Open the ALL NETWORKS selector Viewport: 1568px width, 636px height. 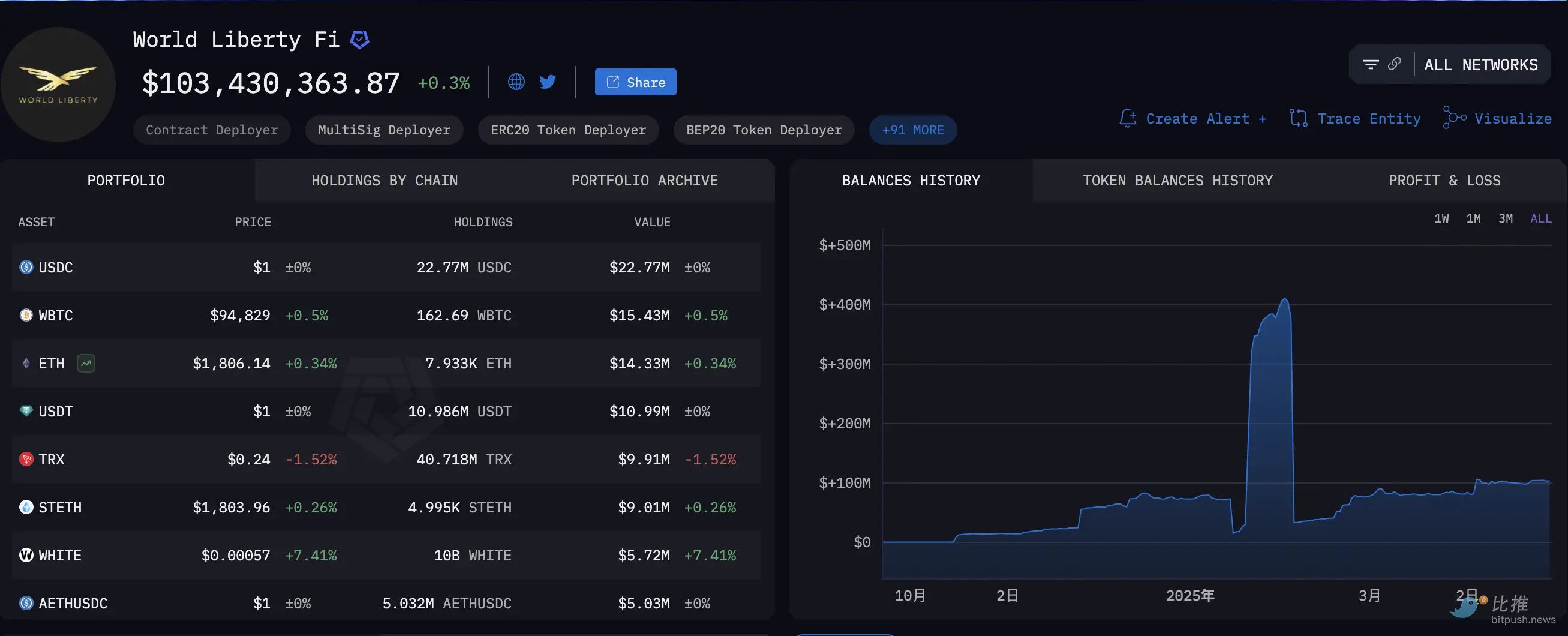click(x=1480, y=65)
